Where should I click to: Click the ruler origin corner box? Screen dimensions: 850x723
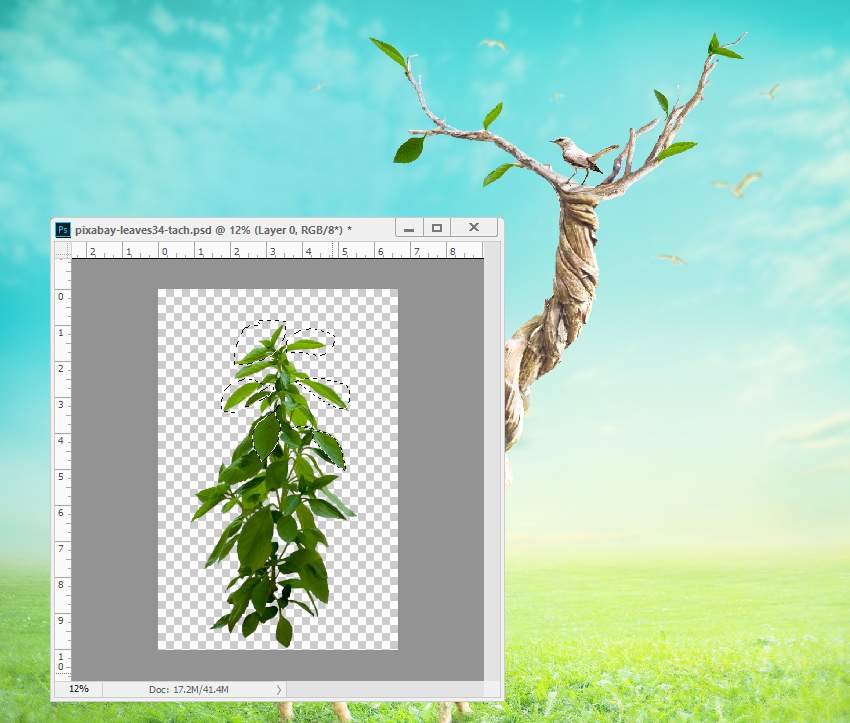[60, 252]
